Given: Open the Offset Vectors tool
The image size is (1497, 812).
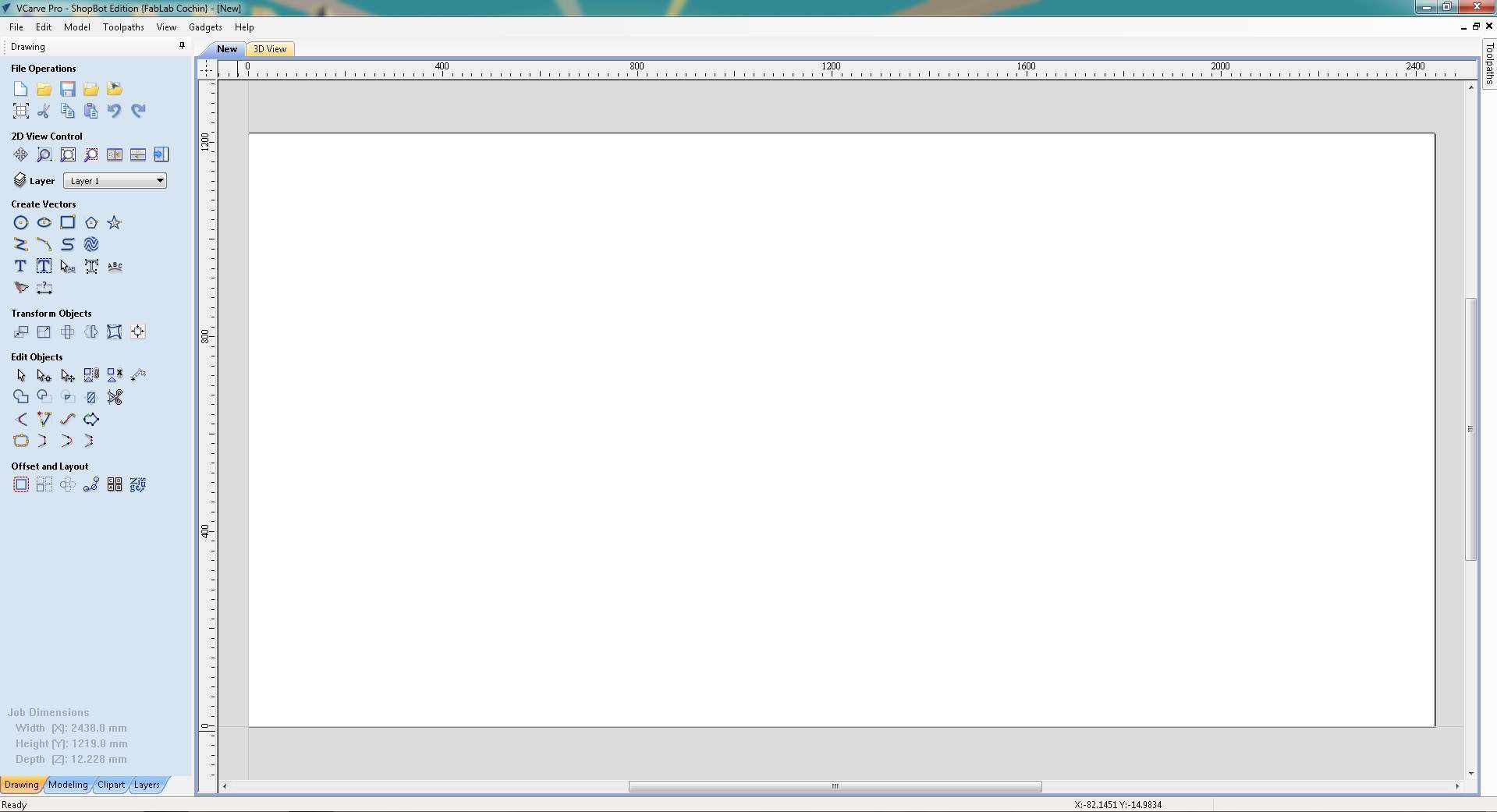Looking at the screenshot, I should tap(21, 484).
